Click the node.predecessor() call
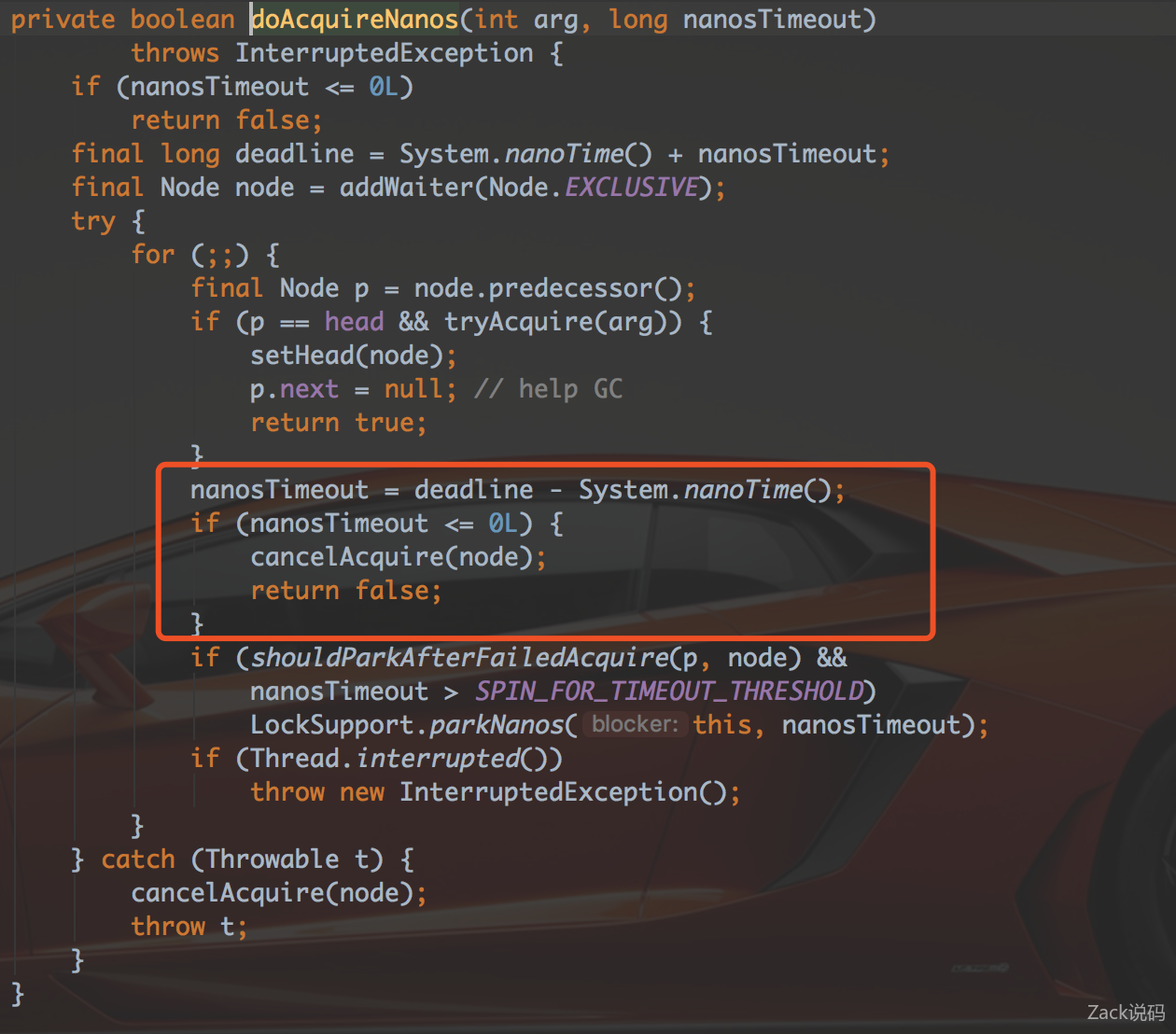 click(549, 288)
